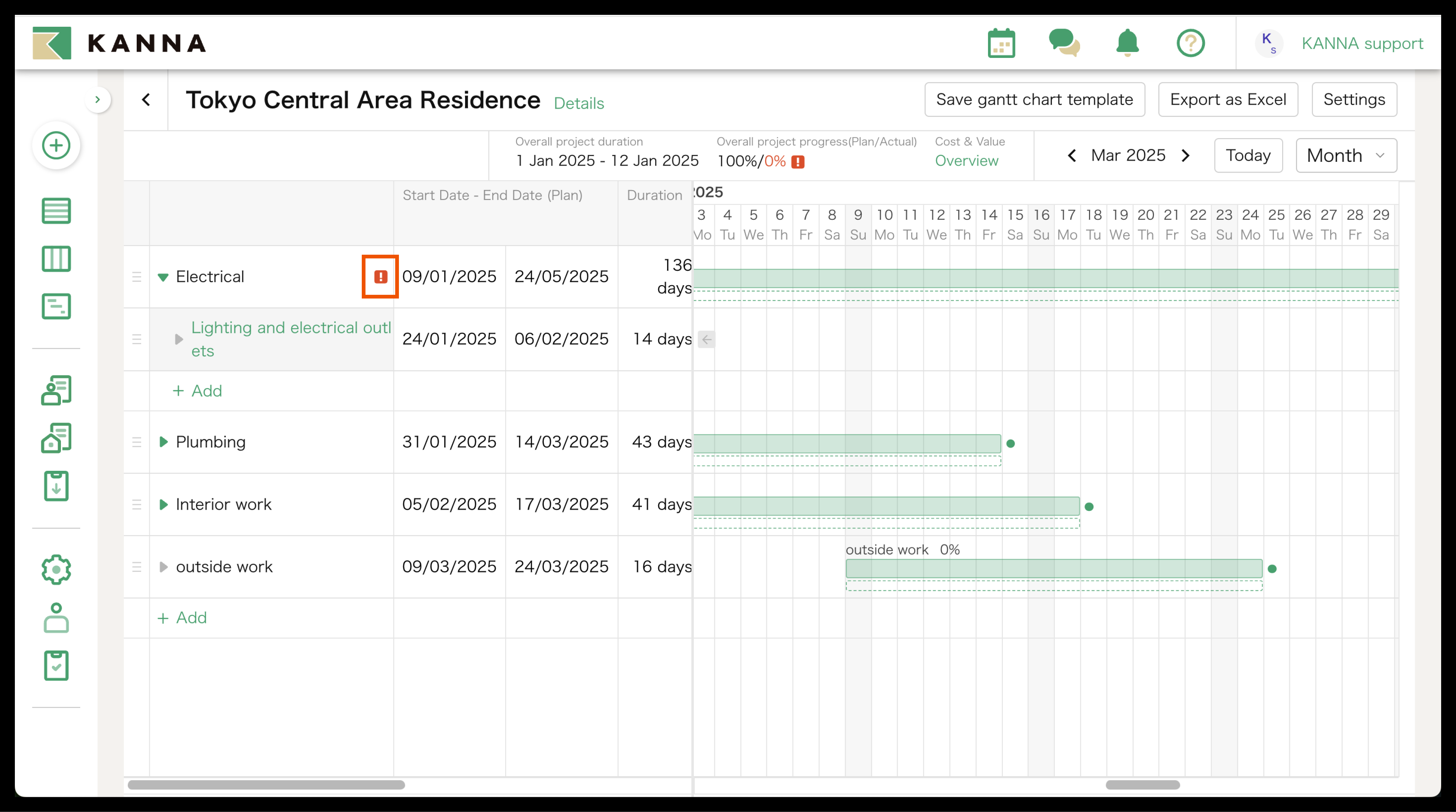Click Export as Excel button
The image size is (1456, 812).
click(x=1228, y=100)
